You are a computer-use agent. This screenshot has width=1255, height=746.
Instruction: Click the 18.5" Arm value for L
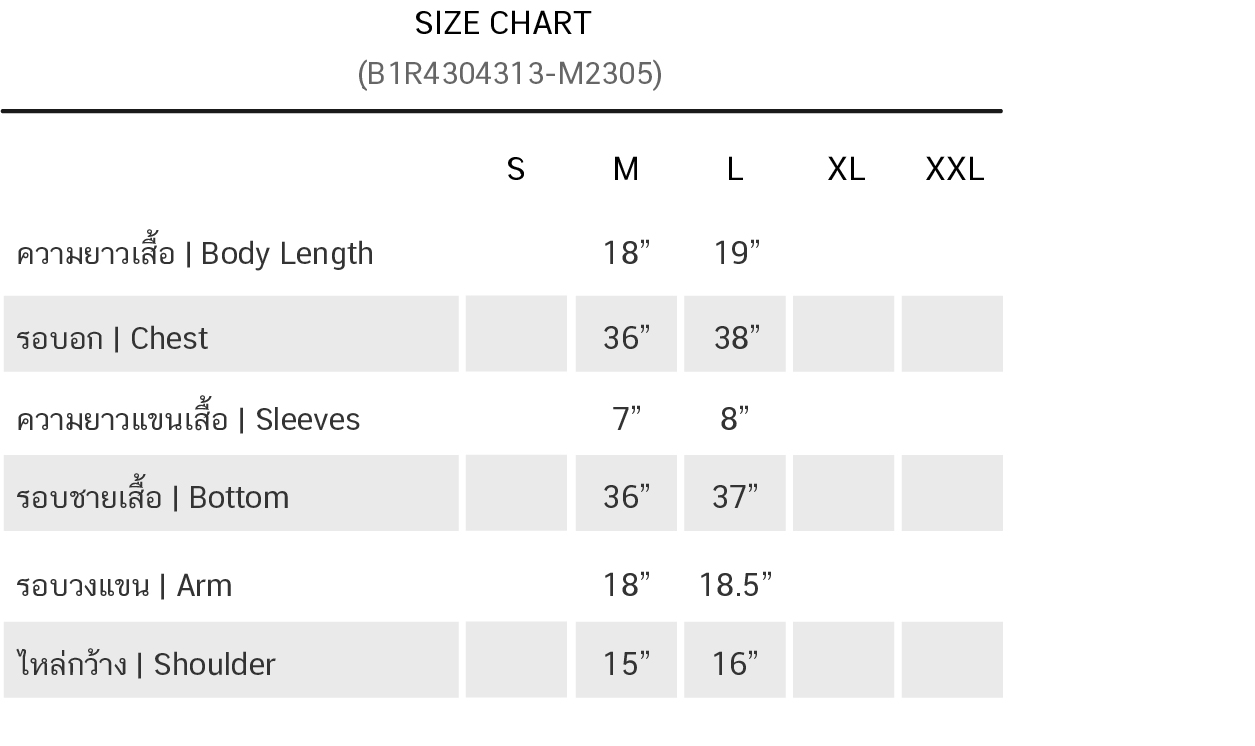[x=735, y=584]
